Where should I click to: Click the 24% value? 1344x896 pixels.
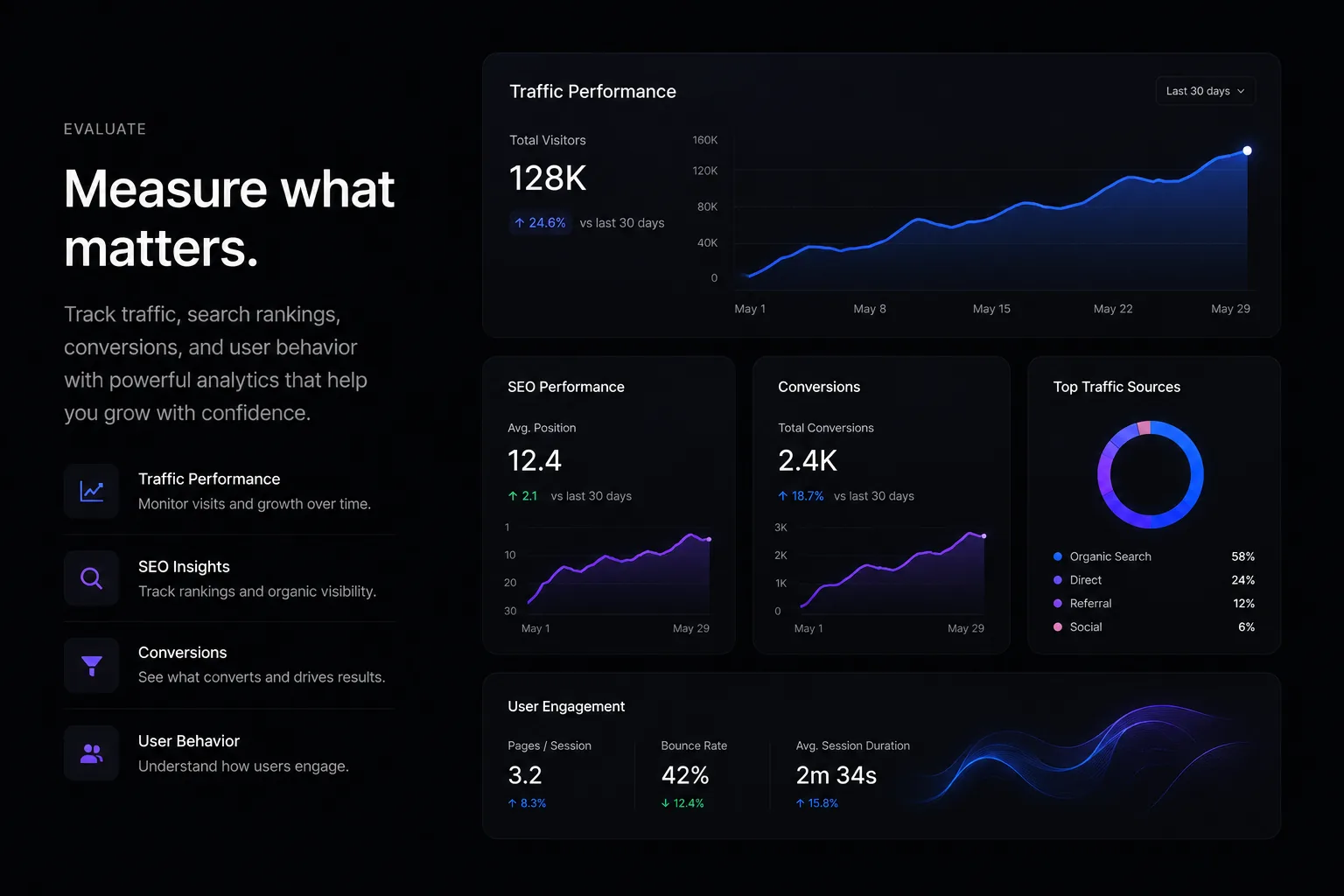[x=1243, y=580]
